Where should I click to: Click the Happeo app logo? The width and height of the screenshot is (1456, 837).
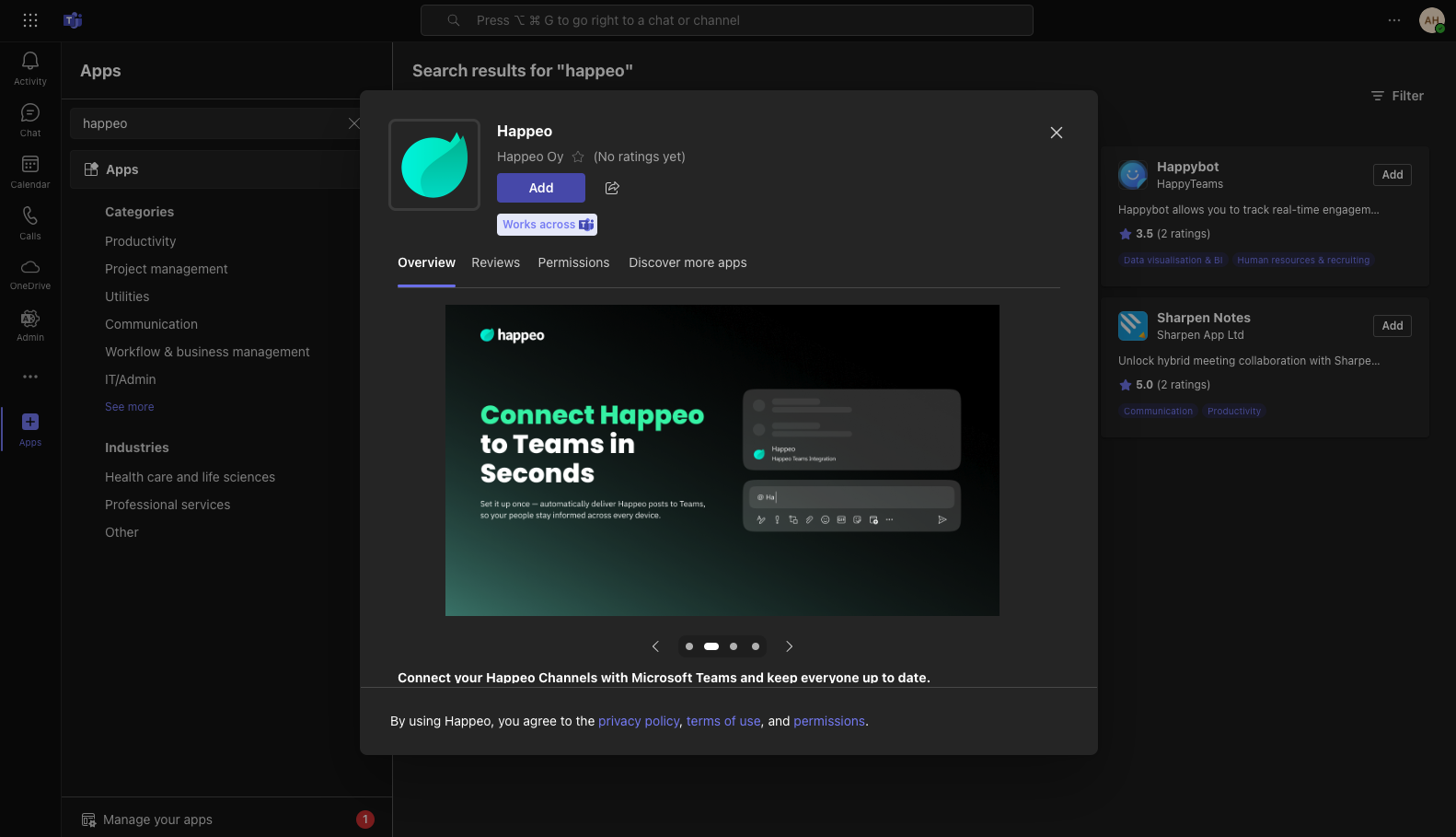click(434, 165)
